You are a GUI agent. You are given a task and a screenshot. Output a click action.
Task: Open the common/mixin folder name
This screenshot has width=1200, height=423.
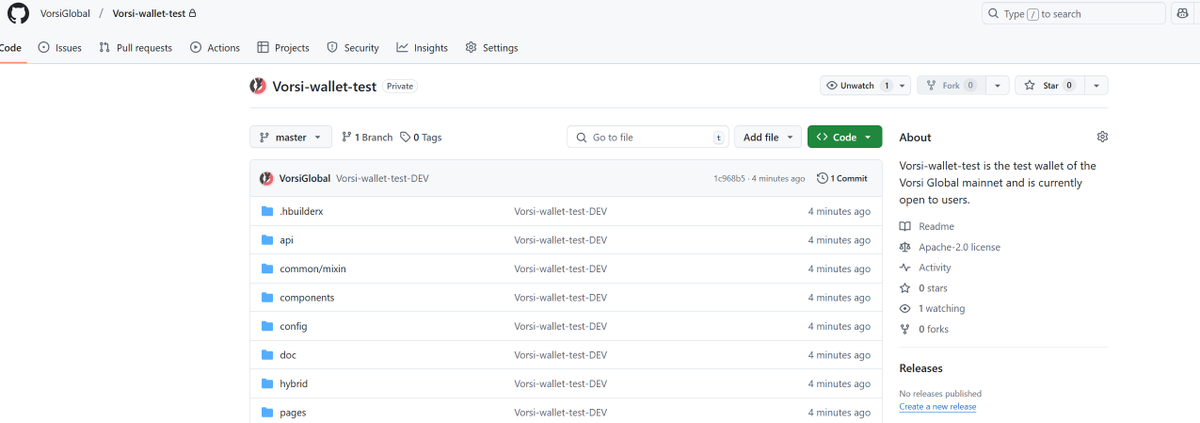point(313,269)
